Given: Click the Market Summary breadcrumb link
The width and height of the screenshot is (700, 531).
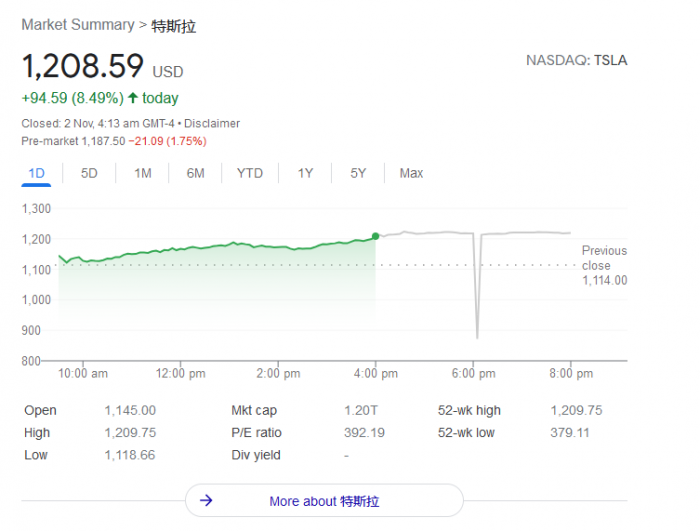Looking at the screenshot, I should (x=77, y=25).
